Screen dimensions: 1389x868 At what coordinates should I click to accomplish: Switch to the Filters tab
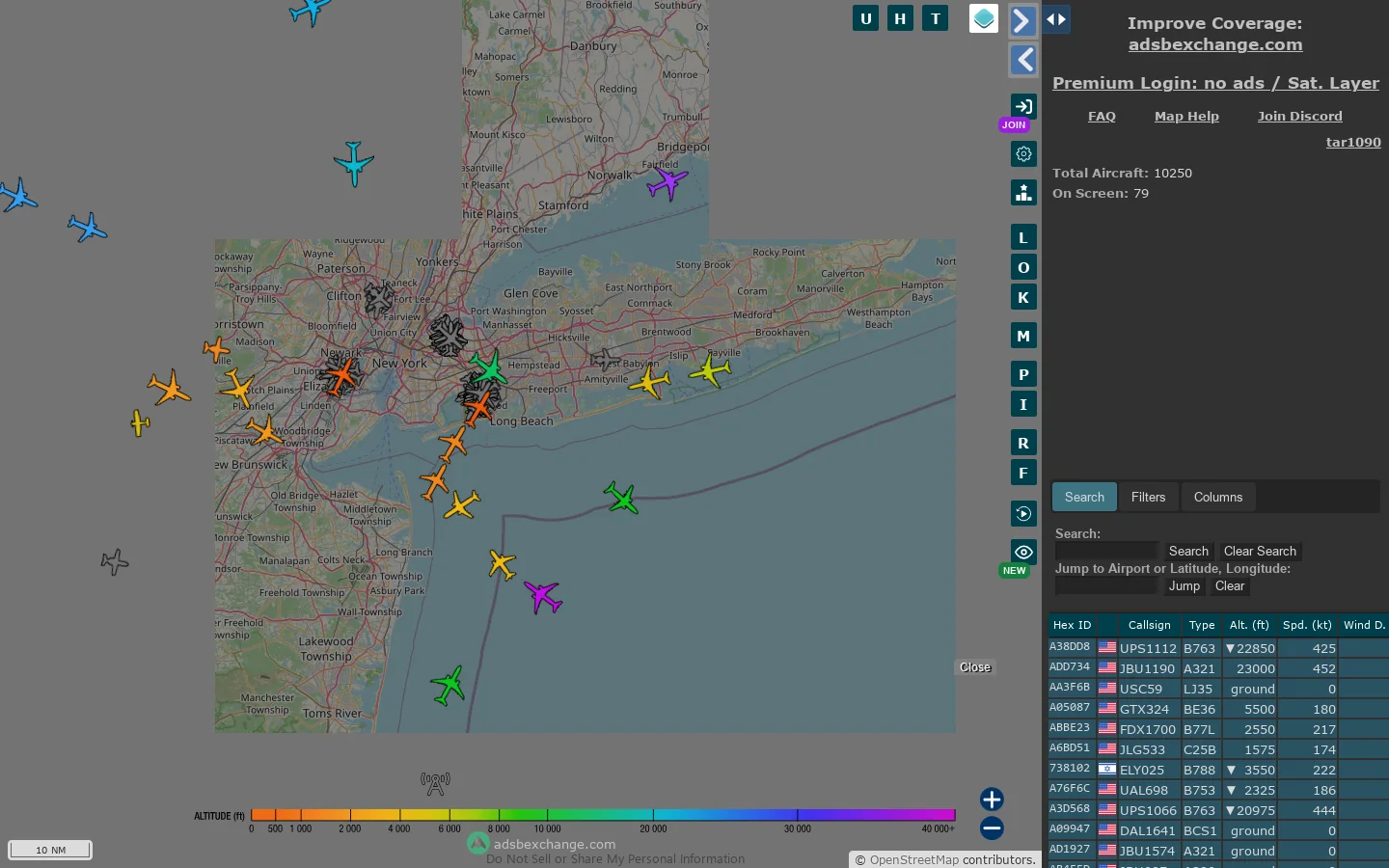[x=1148, y=497]
